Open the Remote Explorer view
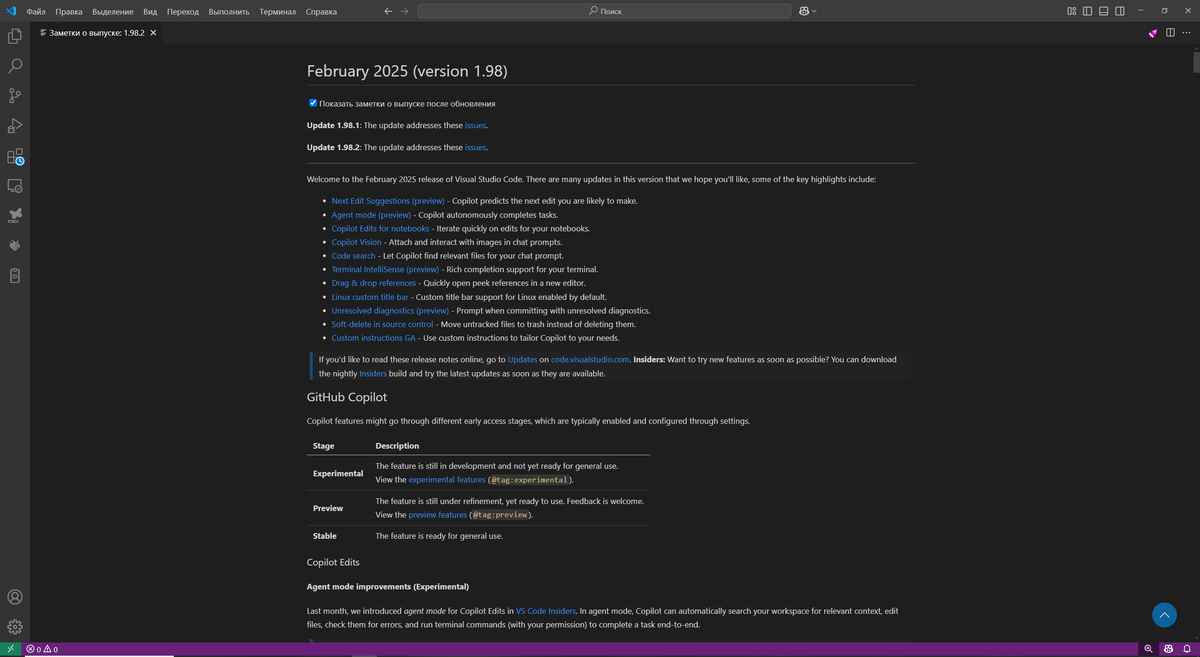 [x=15, y=186]
